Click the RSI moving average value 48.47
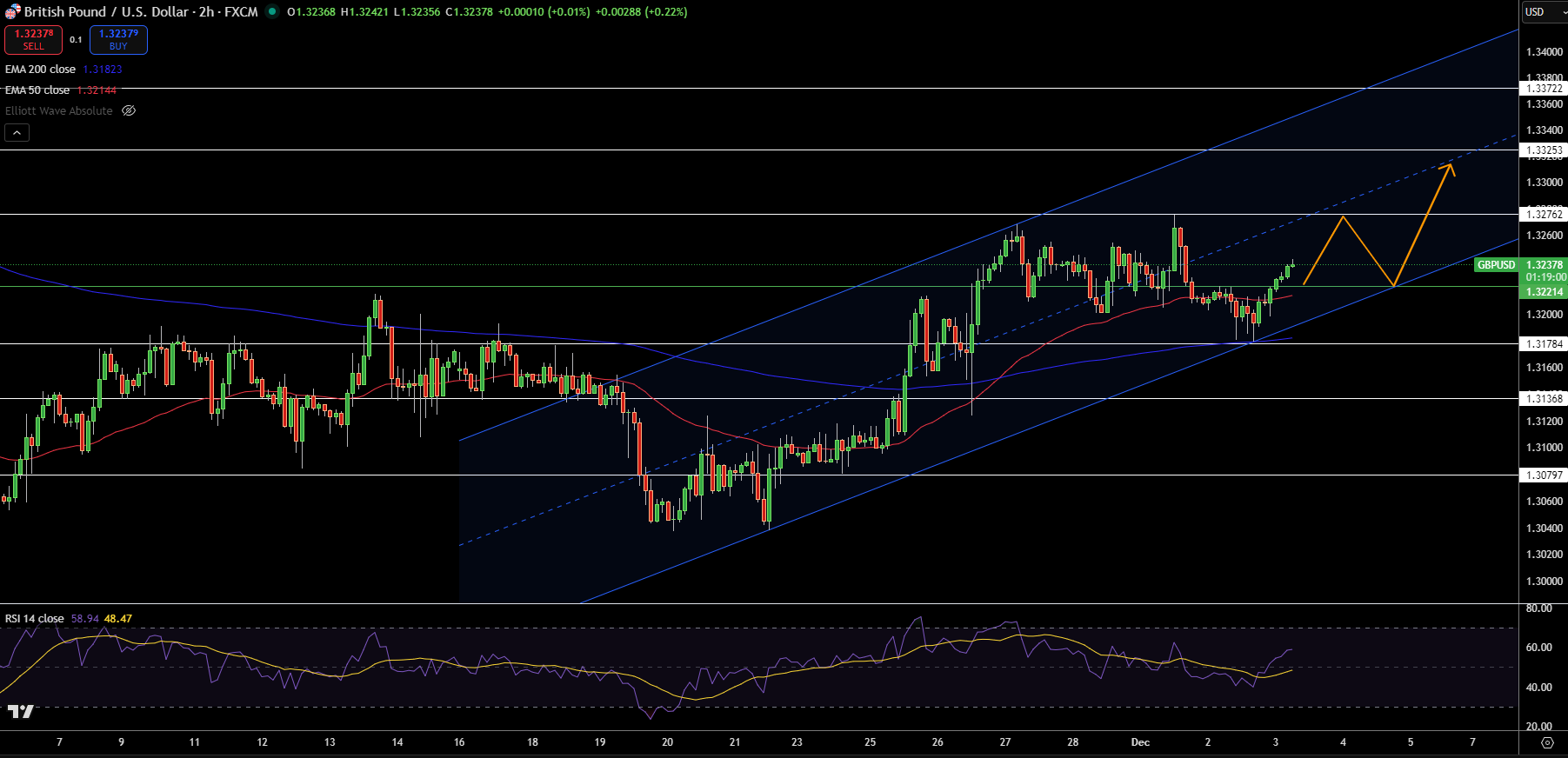The height and width of the screenshot is (758, 1568). point(118,618)
